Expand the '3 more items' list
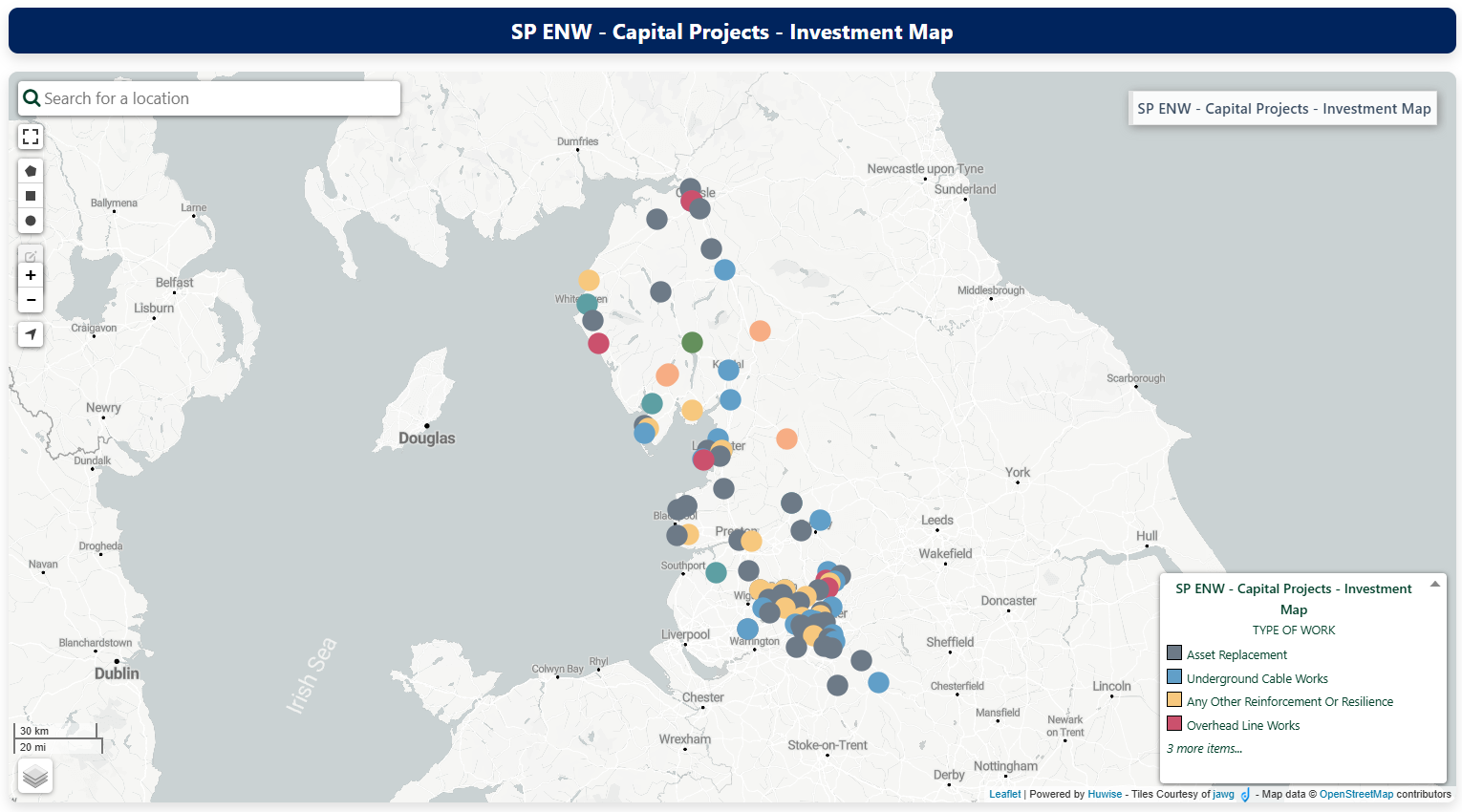1462x812 pixels. pyautogui.click(x=1204, y=748)
